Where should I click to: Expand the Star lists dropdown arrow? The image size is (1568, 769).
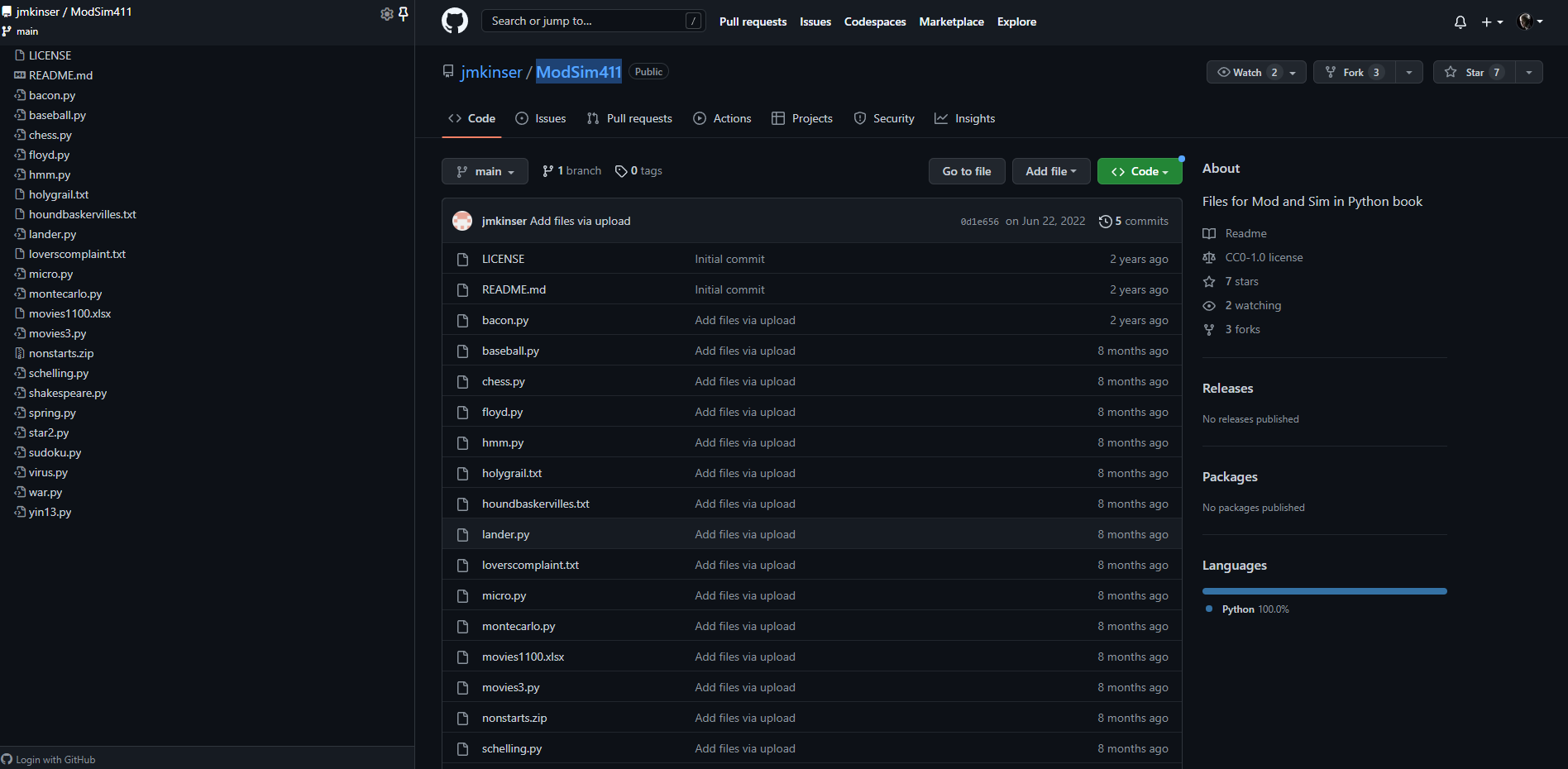1529,73
